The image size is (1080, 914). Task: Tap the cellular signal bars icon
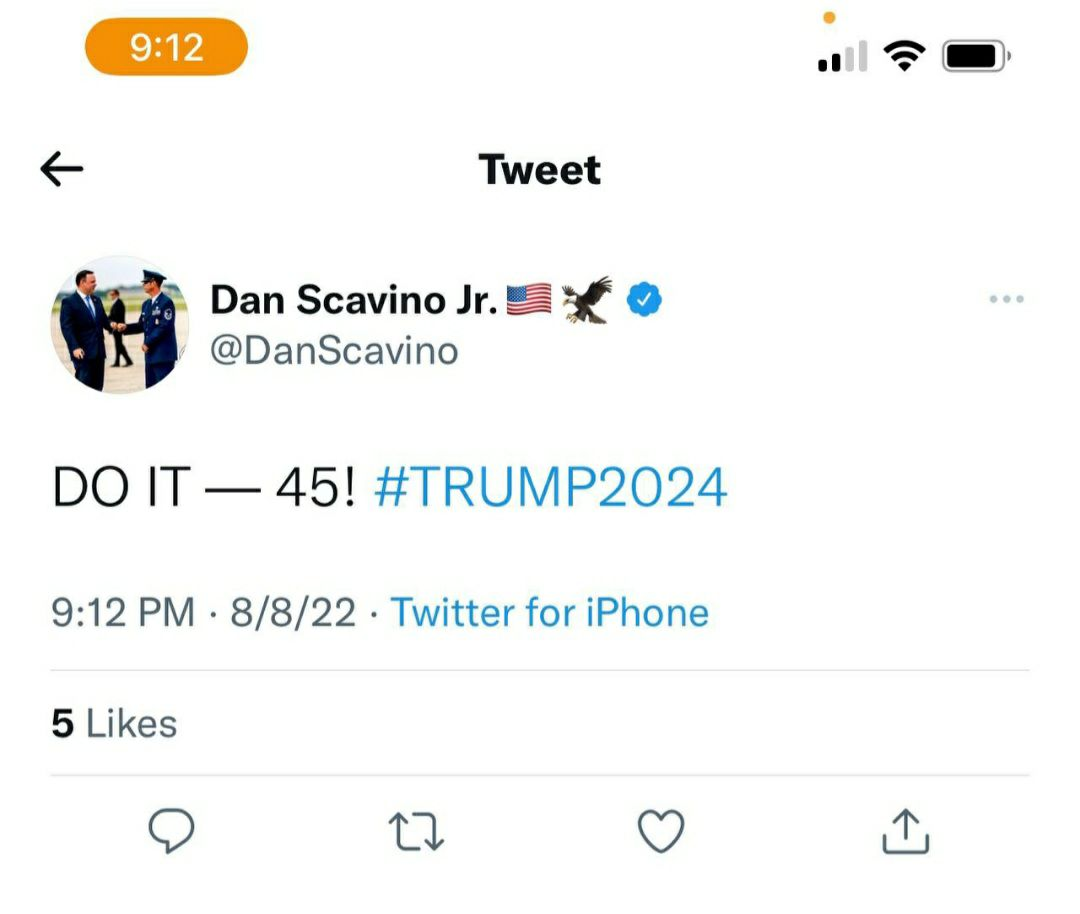coord(842,58)
